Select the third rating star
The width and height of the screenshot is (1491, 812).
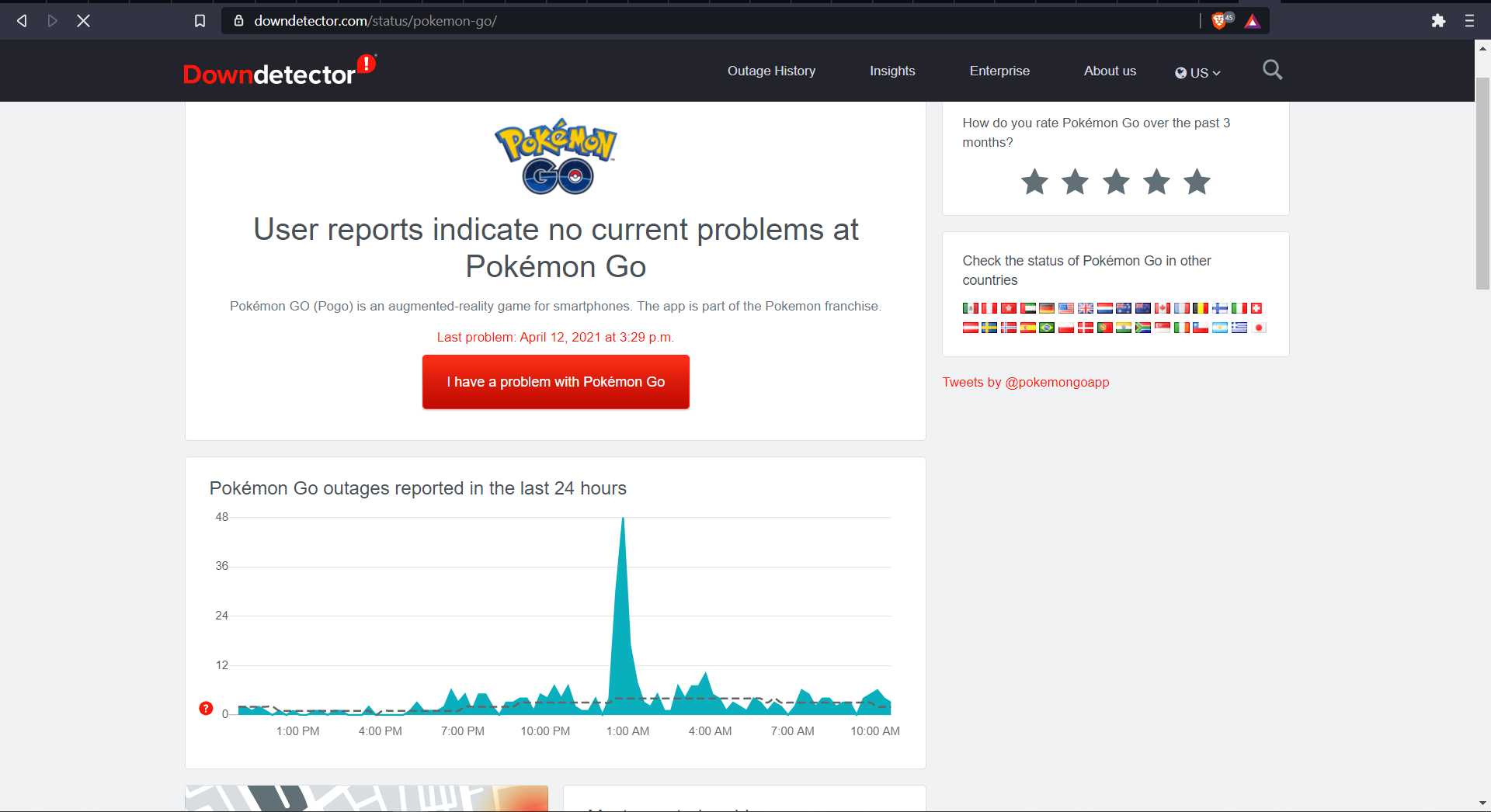coord(1116,182)
